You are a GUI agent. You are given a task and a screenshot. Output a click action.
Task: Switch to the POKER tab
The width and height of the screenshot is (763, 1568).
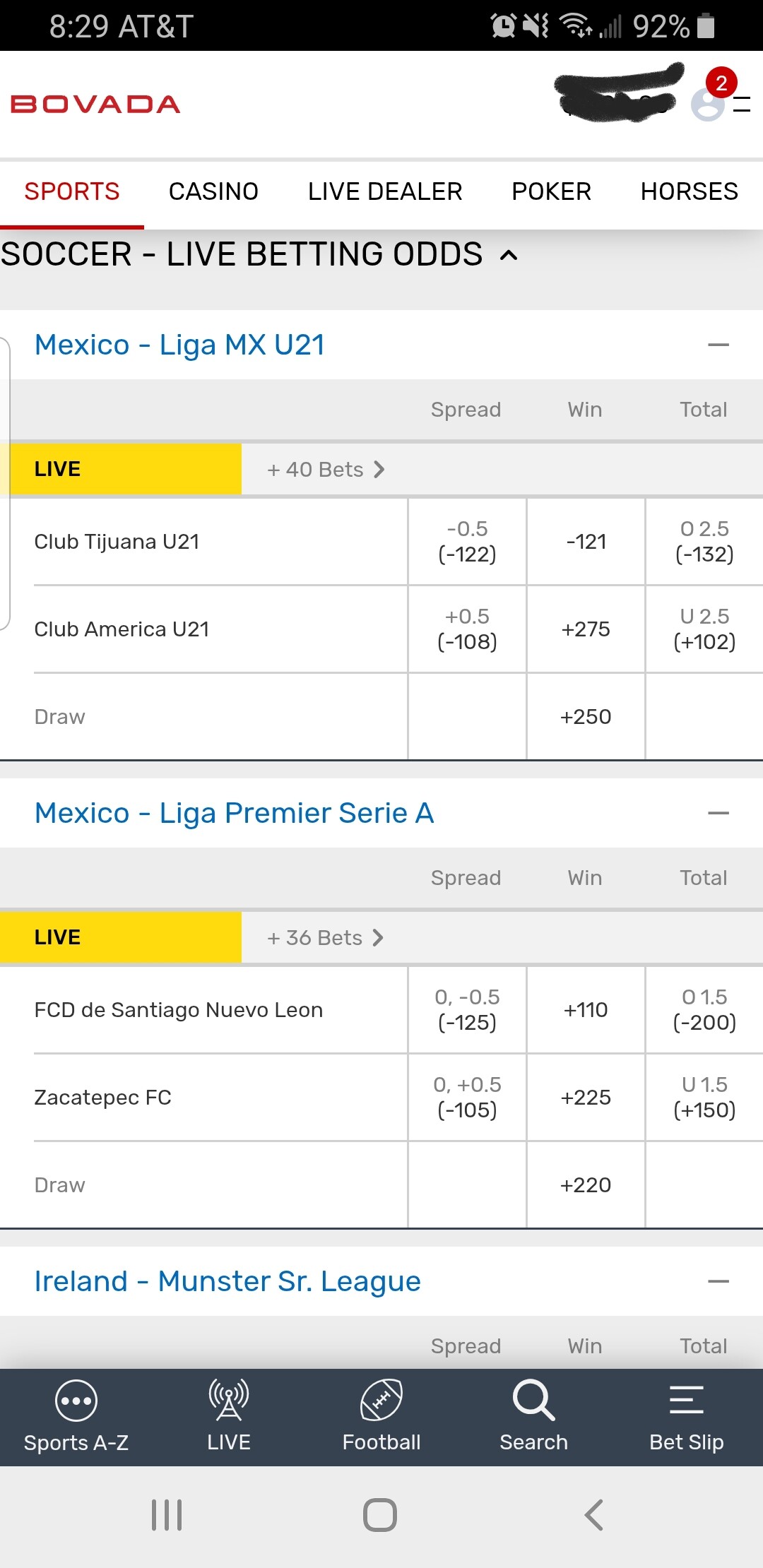point(551,191)
